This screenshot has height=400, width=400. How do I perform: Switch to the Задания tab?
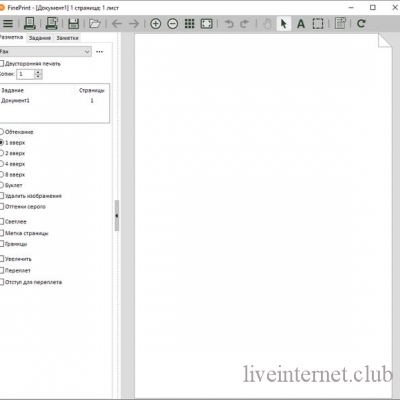pyautogui.click(x=40, y=38)
